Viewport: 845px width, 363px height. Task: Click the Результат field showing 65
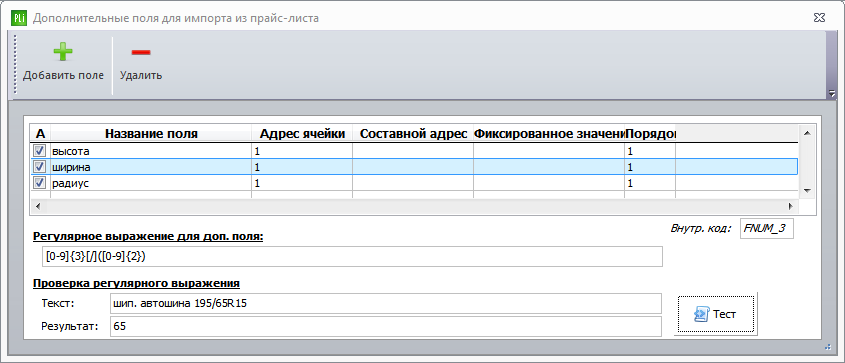pyautogui.click(x=385, y=326)
